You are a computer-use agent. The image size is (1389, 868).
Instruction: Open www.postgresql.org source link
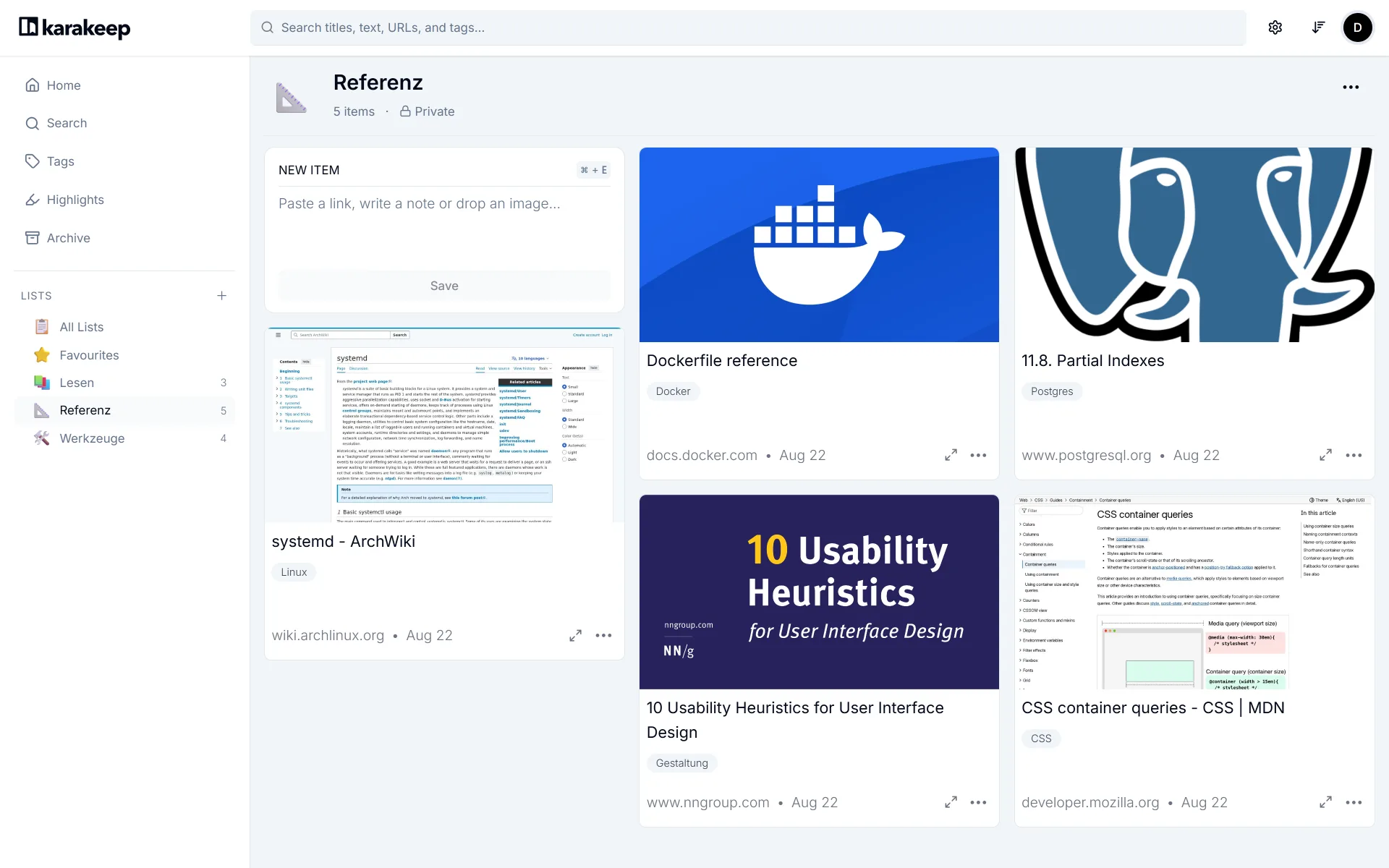[1086, 455]
